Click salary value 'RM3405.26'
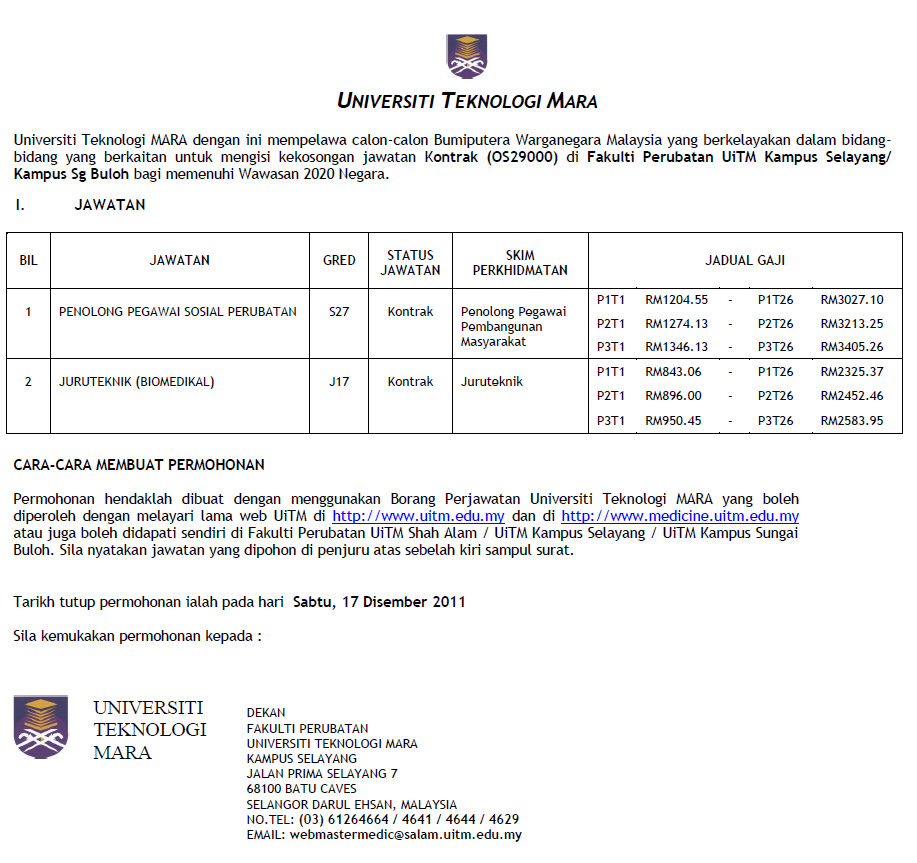Image resolution: width=917 pixels, height=863 pixels. [x=852, y=347]
